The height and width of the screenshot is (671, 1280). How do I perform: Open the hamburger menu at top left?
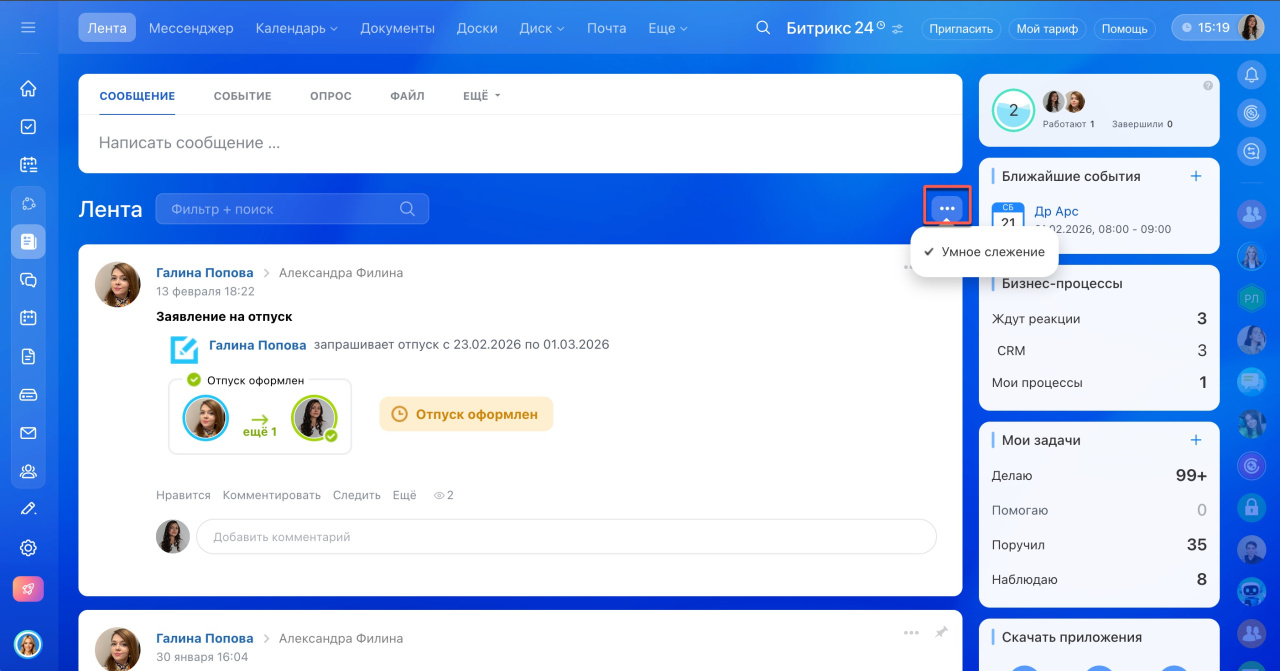28,28
